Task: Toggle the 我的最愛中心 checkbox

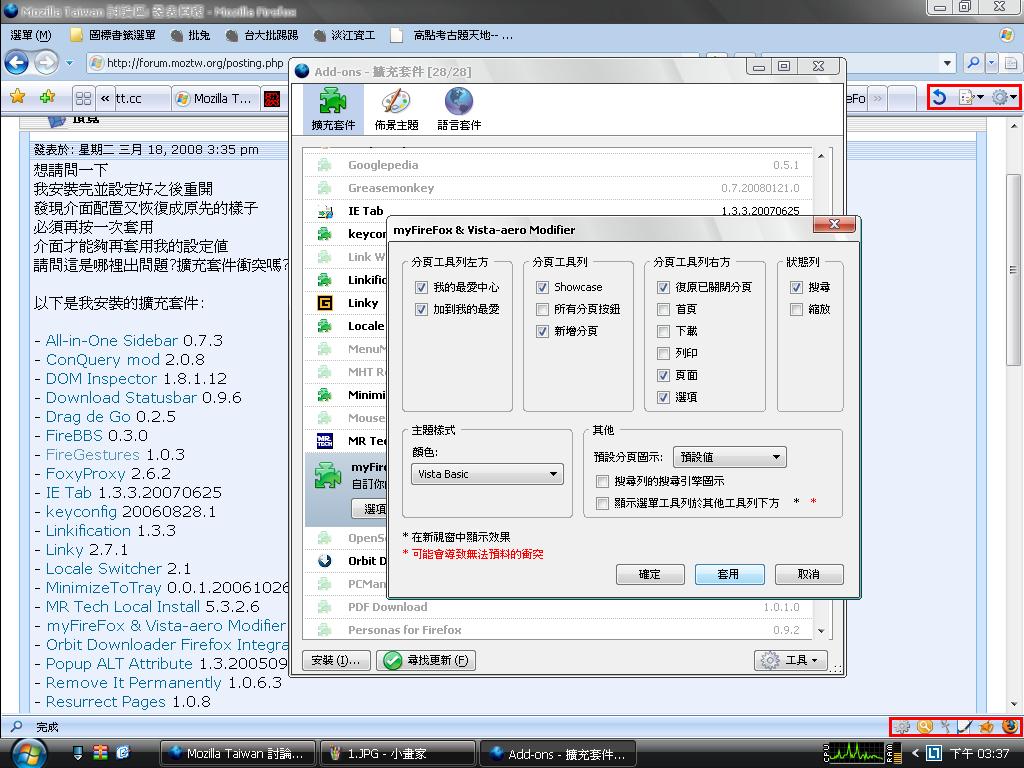Action: [x=421, y=287]
